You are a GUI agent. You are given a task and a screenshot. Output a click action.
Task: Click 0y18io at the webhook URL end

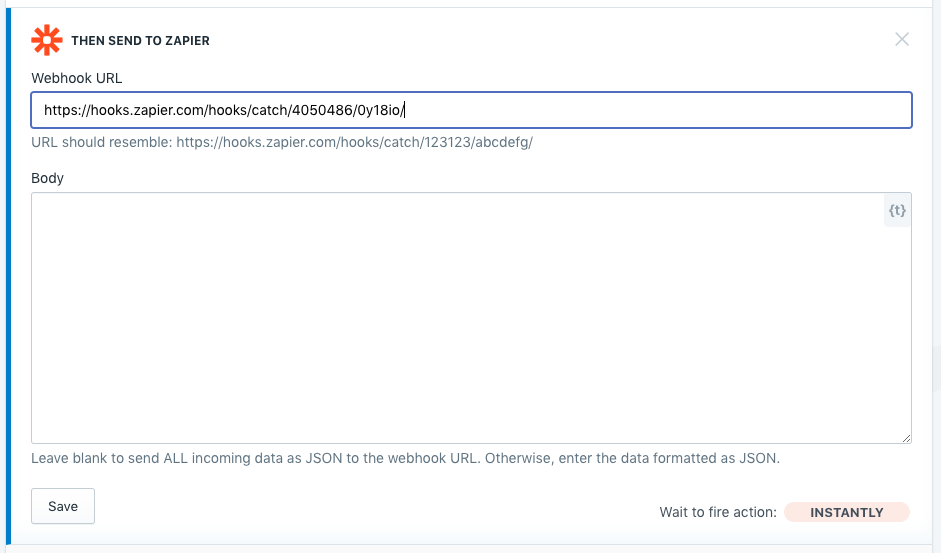tap(379, 110)
